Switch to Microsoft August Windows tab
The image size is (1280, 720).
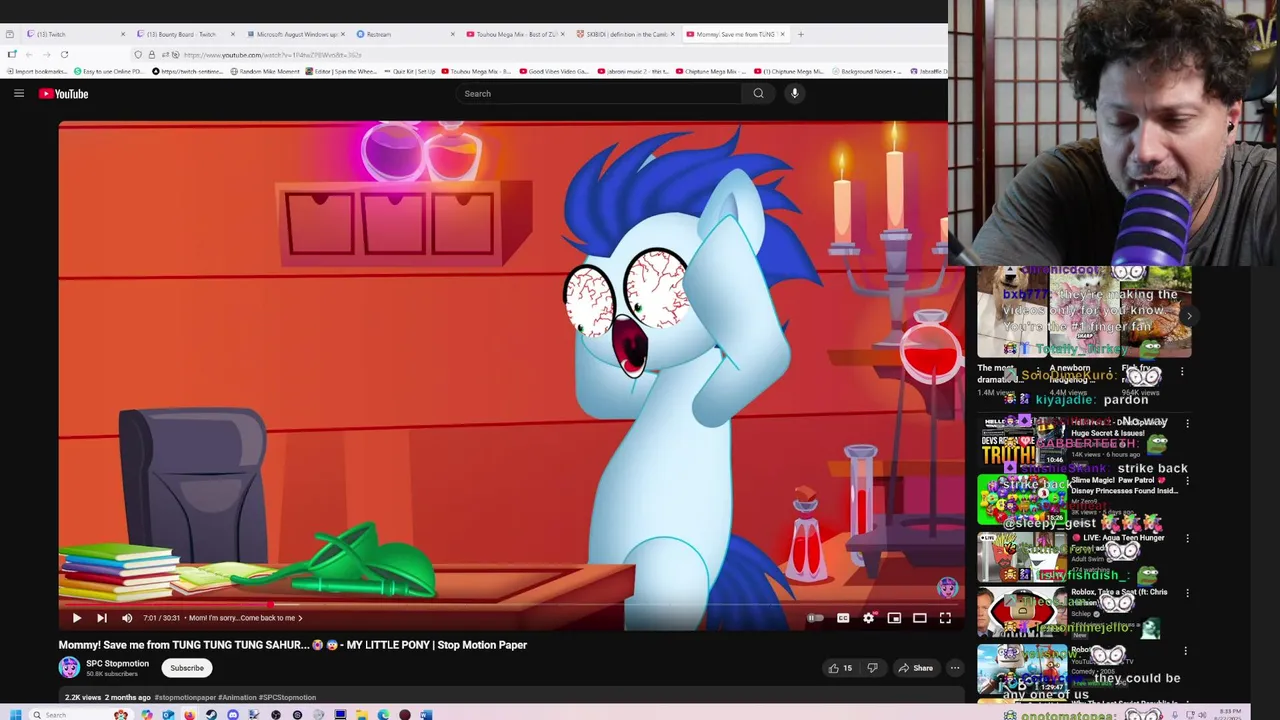tap(295, 34)
